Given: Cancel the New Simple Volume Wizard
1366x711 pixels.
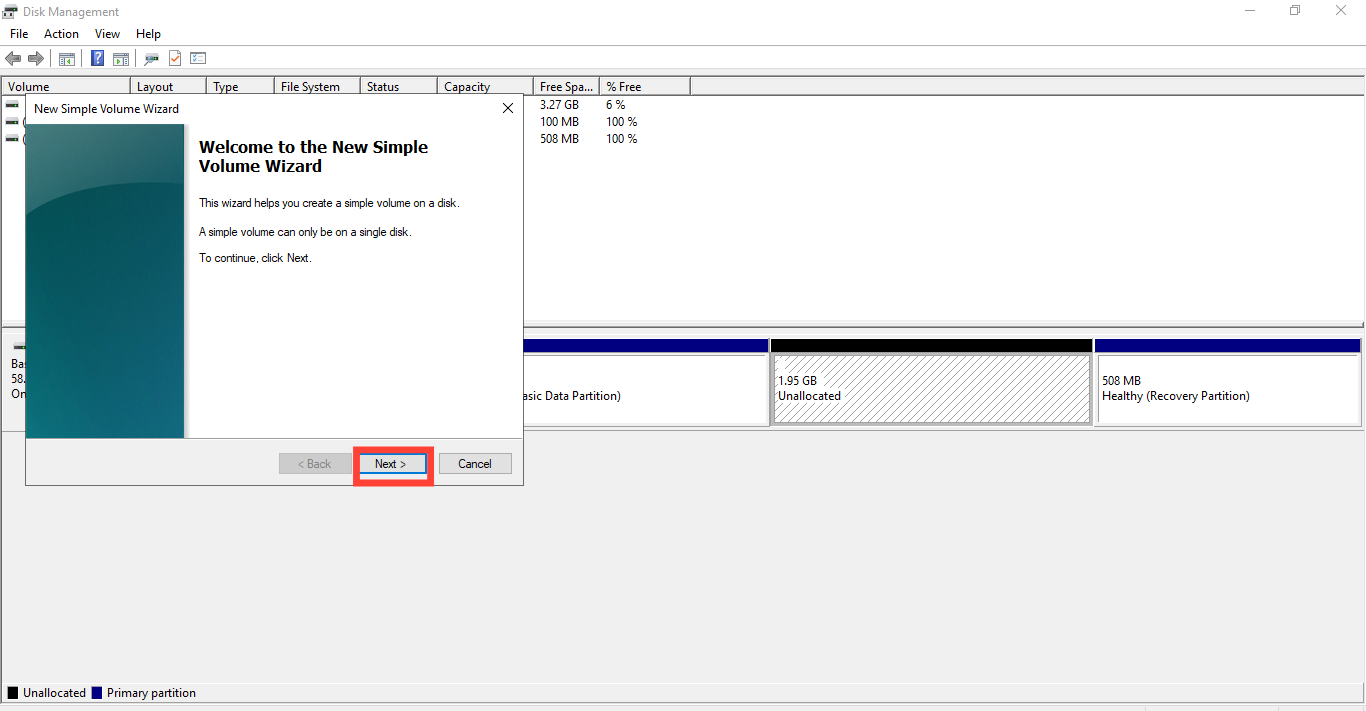Looking at the screenshot, I should click(x=475, y=463).
